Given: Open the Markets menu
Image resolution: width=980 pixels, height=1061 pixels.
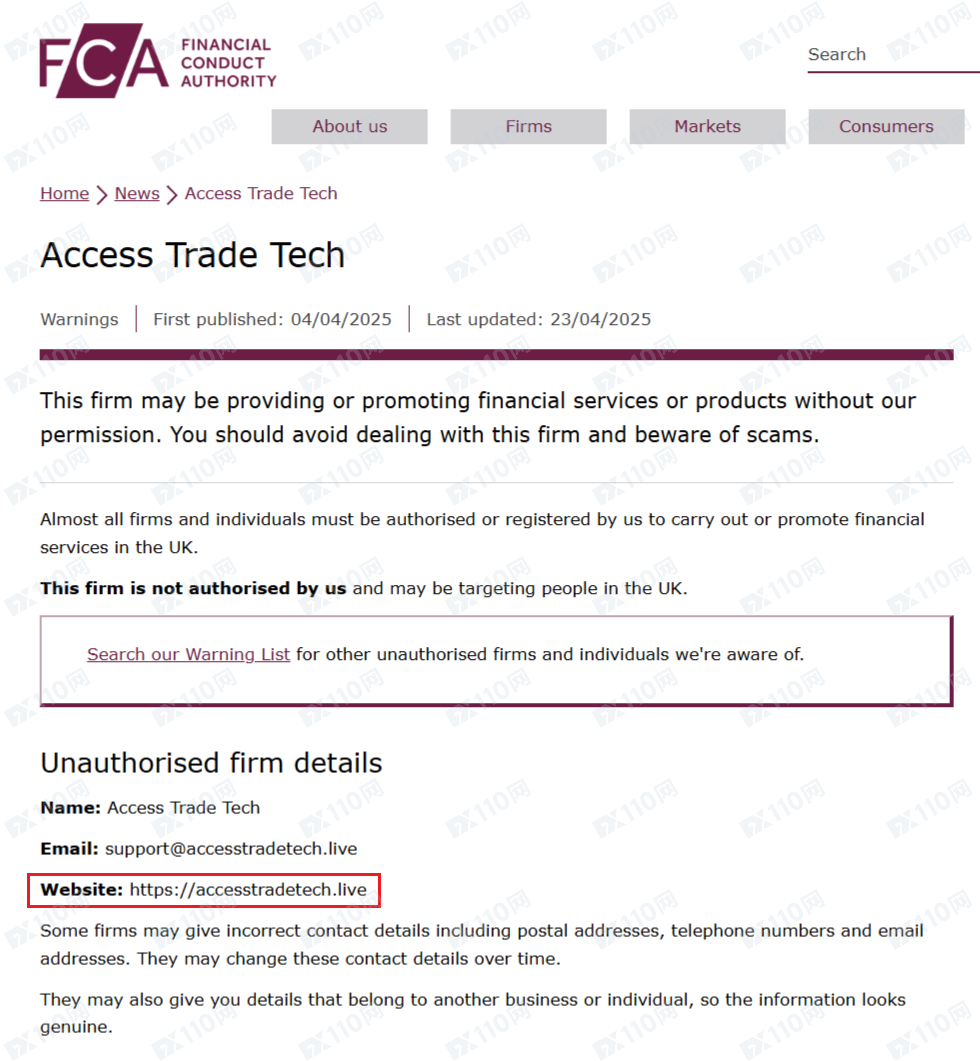Looking at the screenshot, I should tap(707, 127).
